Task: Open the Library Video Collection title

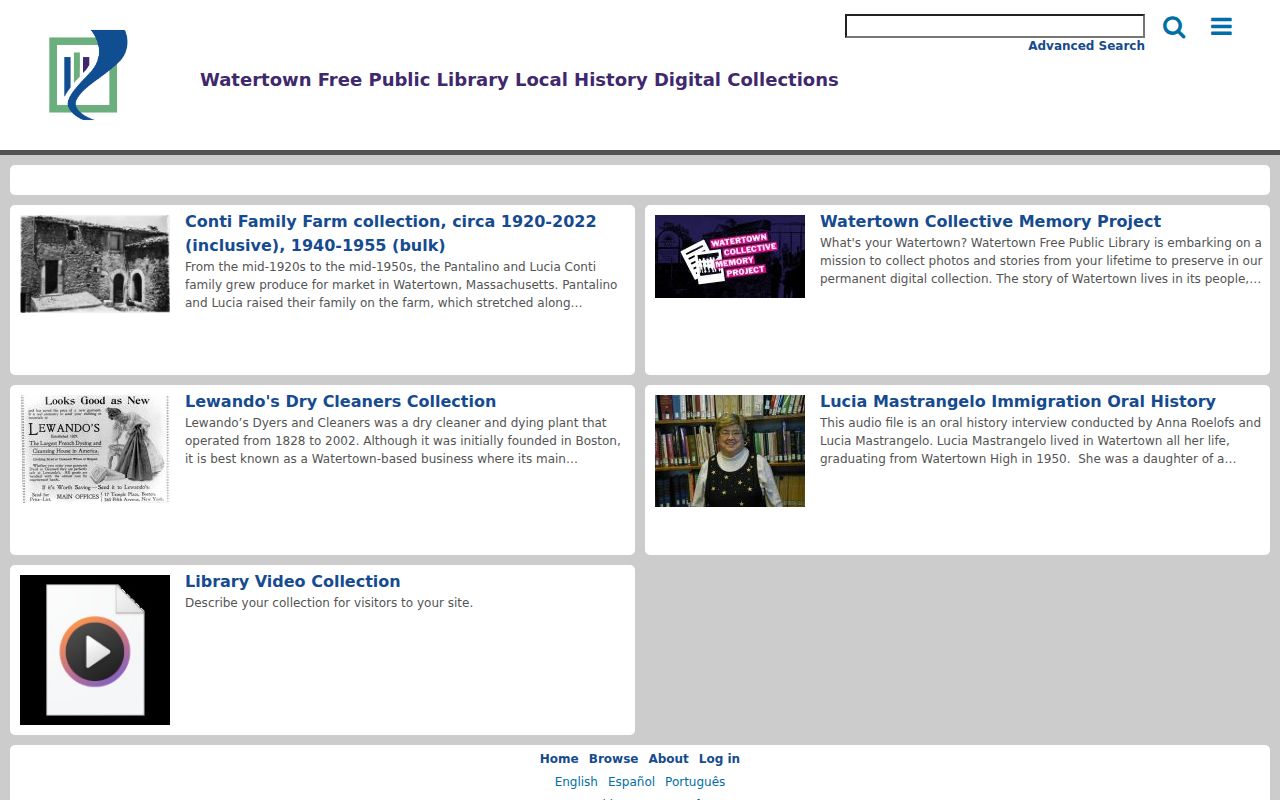Action: (292, 581)
